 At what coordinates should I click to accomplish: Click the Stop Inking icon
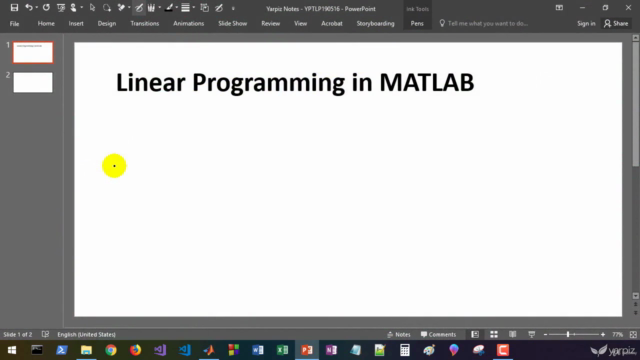219,8
